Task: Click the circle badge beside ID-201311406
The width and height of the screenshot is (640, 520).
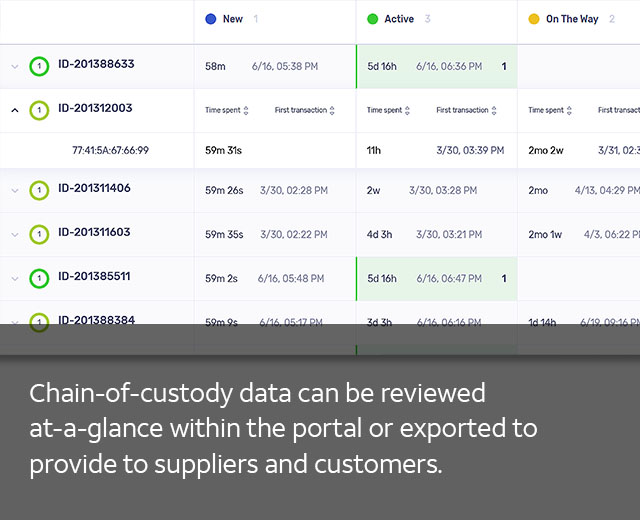Action: pos(39,191)
